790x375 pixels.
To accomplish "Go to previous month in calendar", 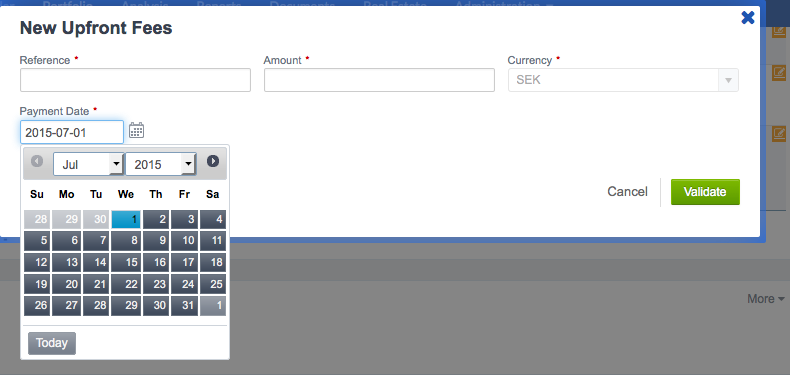I will click(x=37, y=161).
